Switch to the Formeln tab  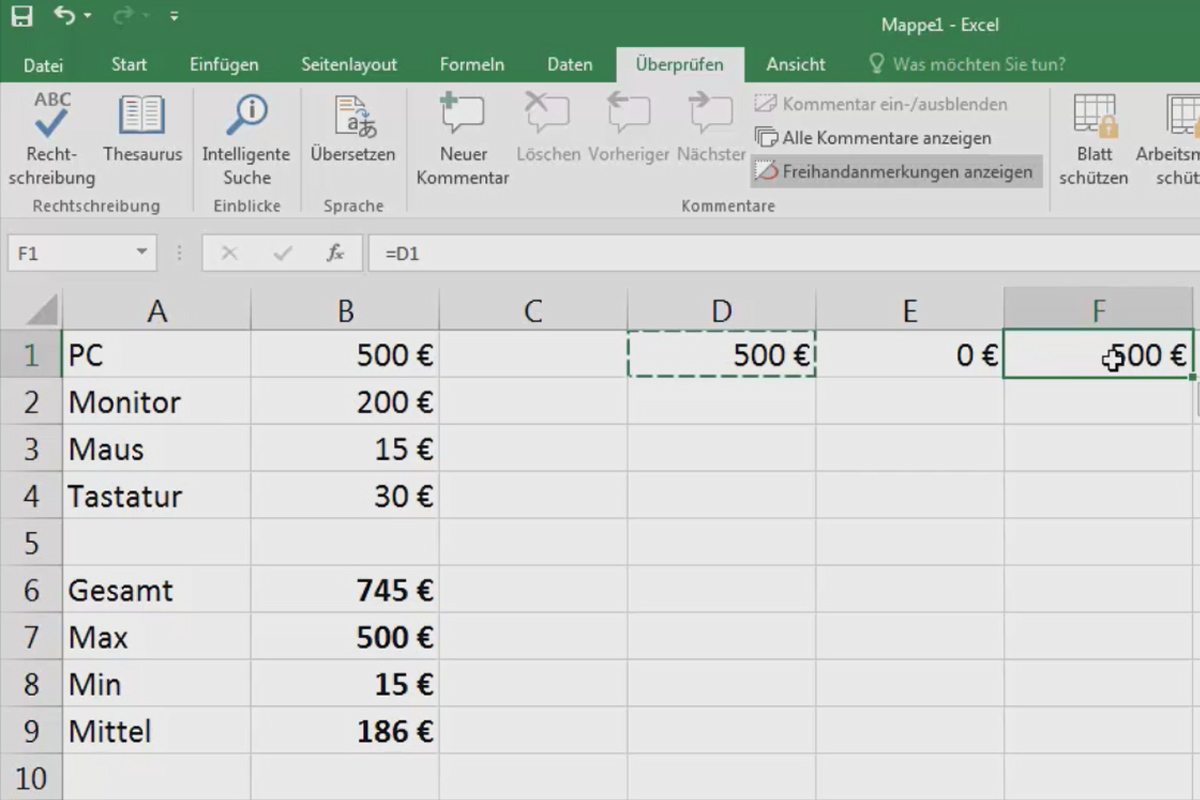(x=471, y=65)
